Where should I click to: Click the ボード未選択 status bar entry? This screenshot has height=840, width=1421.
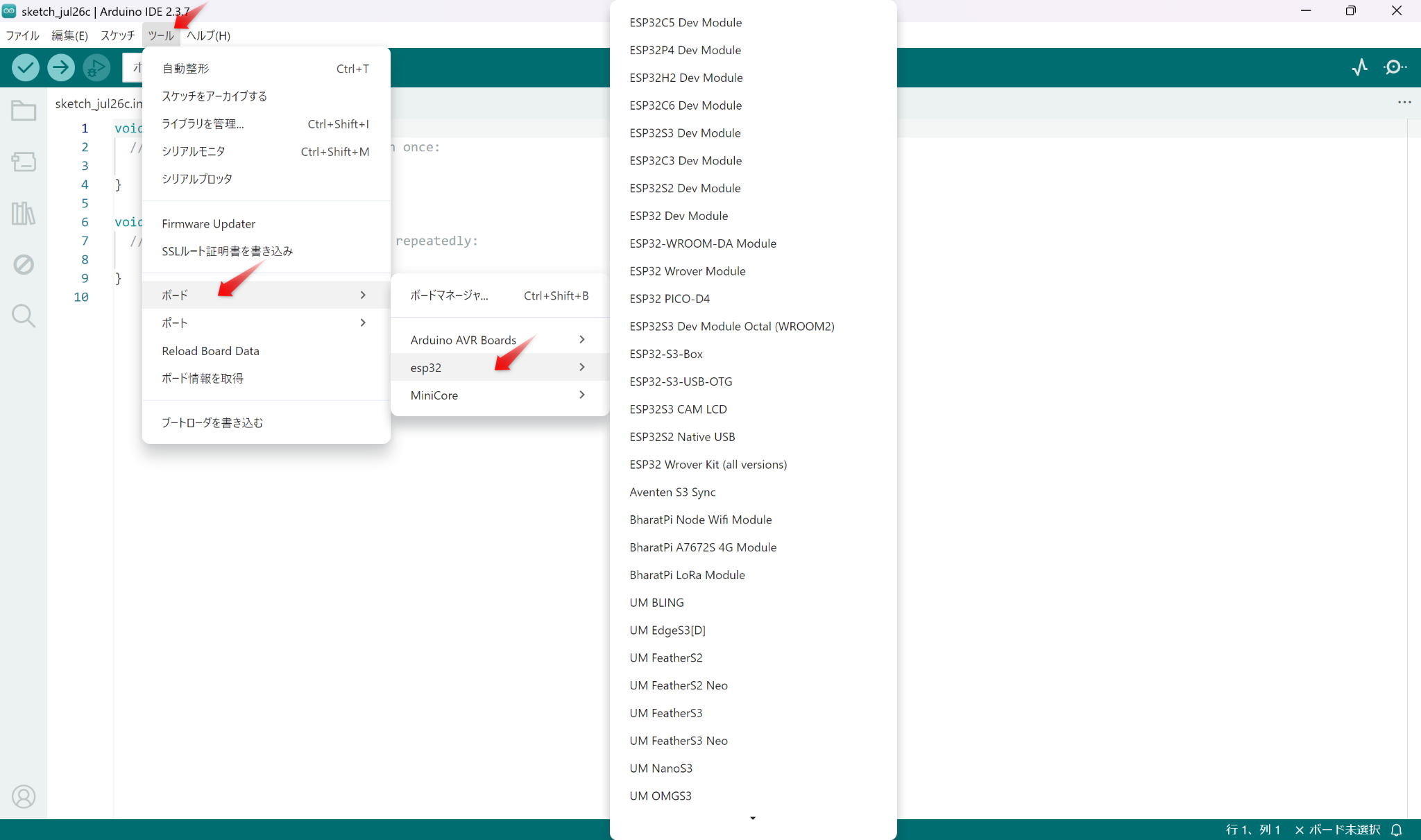point(1338,830)
